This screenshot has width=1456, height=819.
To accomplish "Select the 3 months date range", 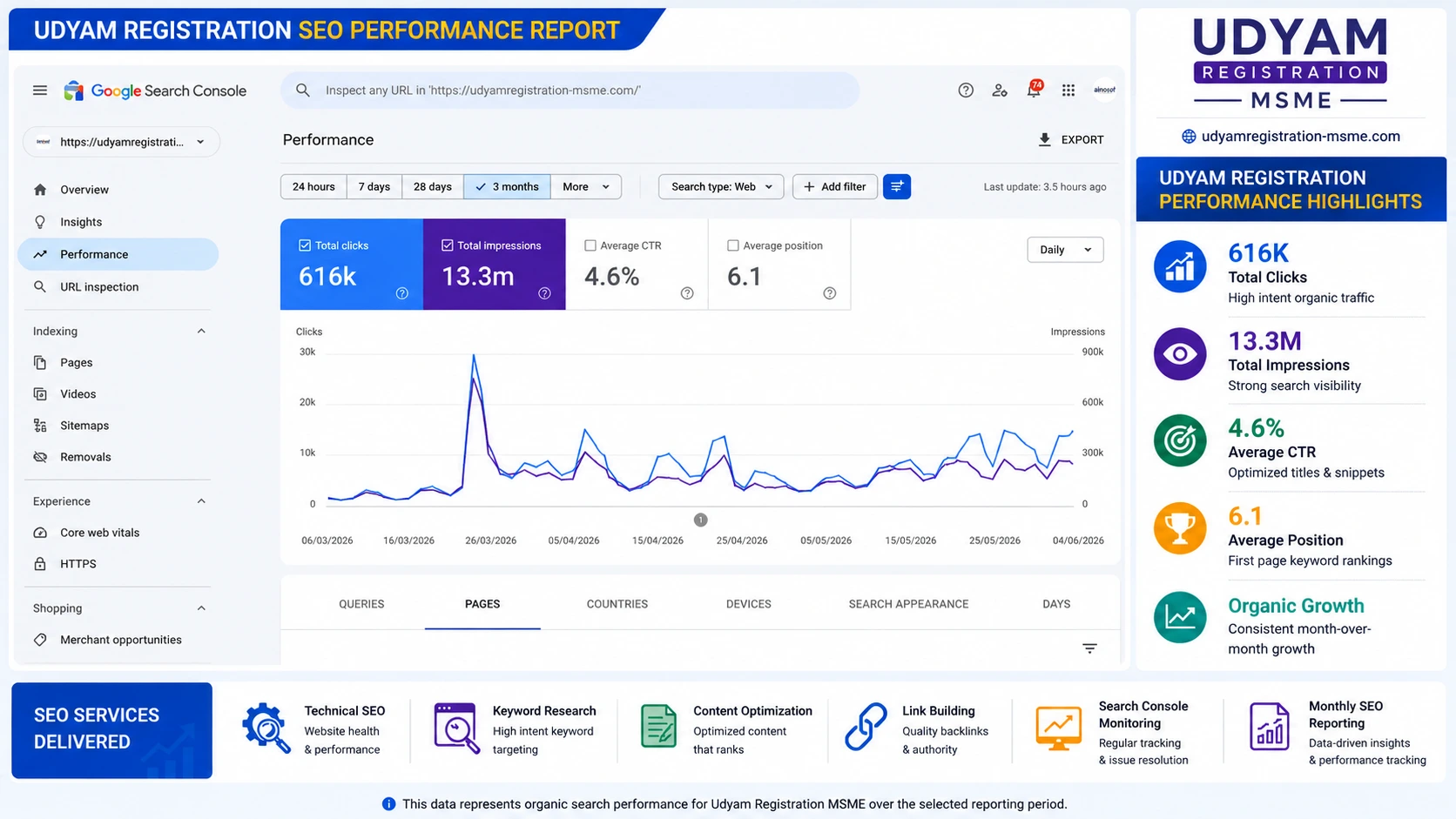I will (x=507, y=186).
